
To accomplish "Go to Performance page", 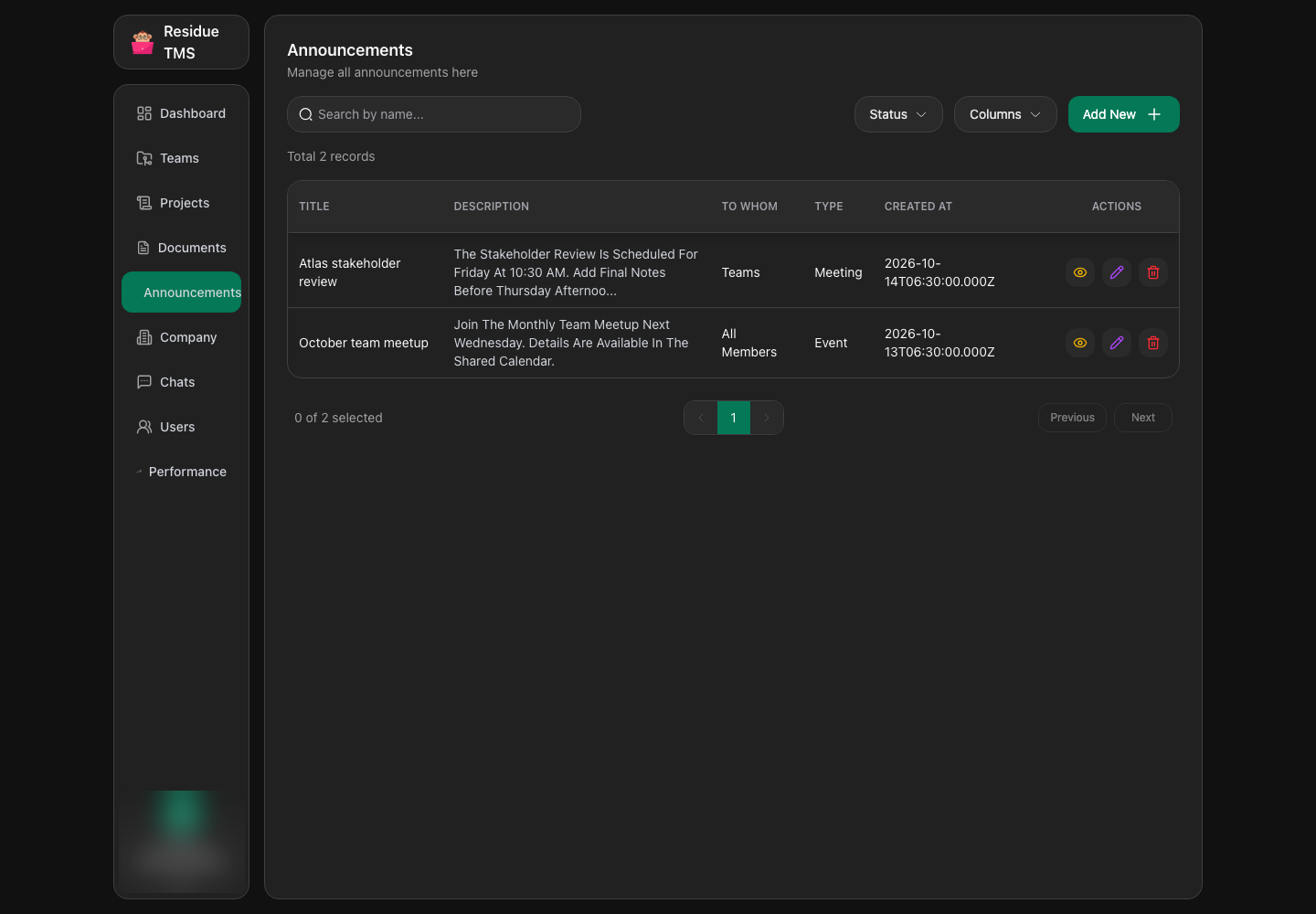I will pyautogui.click(x=181, y=472).
